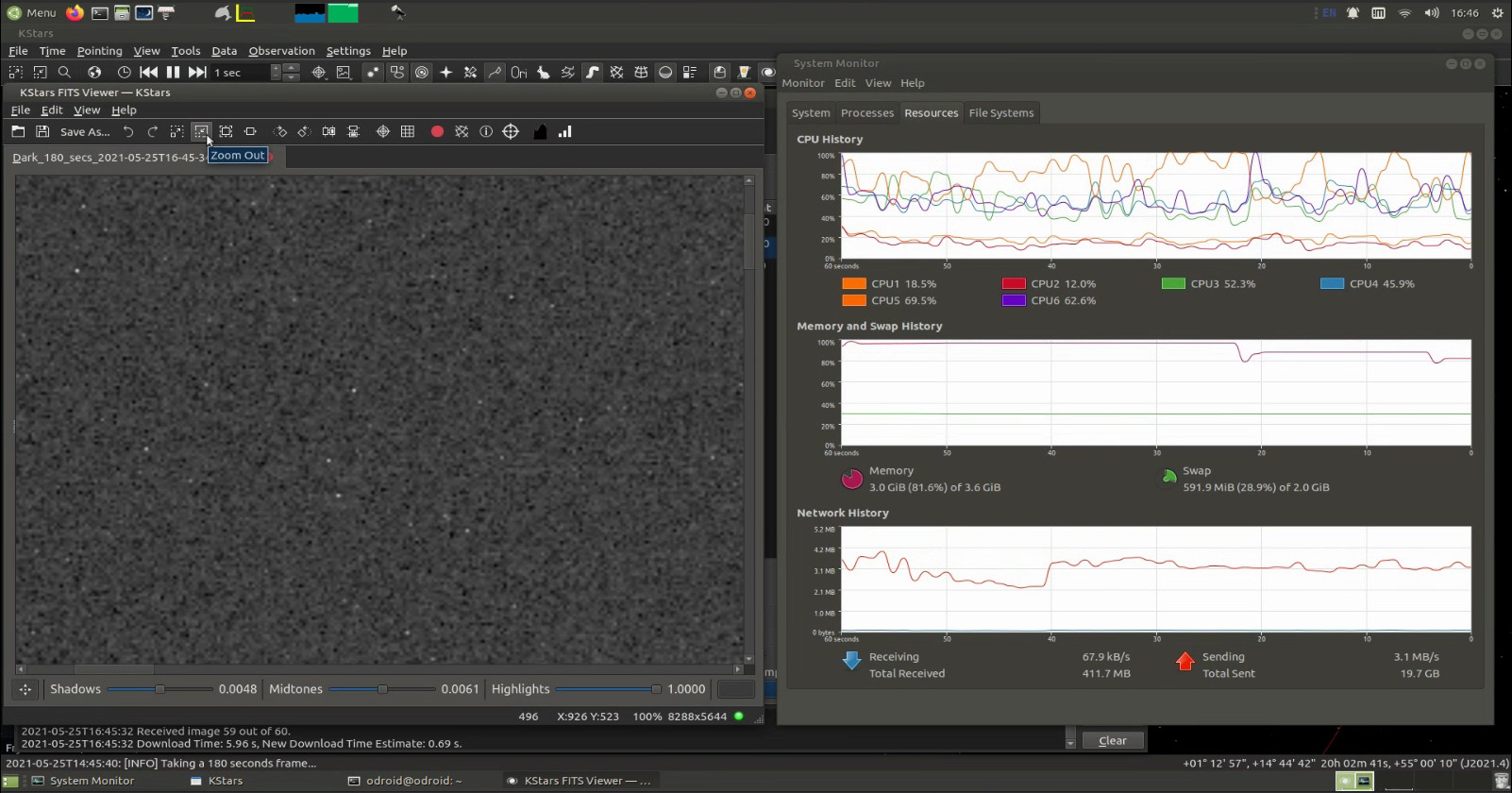Toggle constellation lines in KStars toolbar
This screenshot has width=1512, height=793.
495,73
